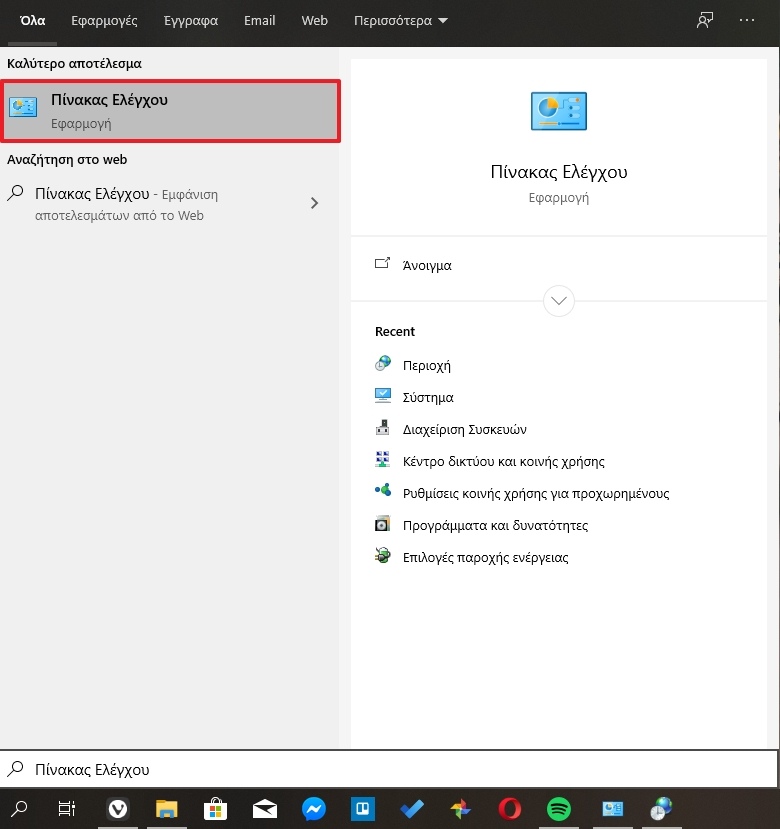Click the feedback icon in search header

coord(705,20)
